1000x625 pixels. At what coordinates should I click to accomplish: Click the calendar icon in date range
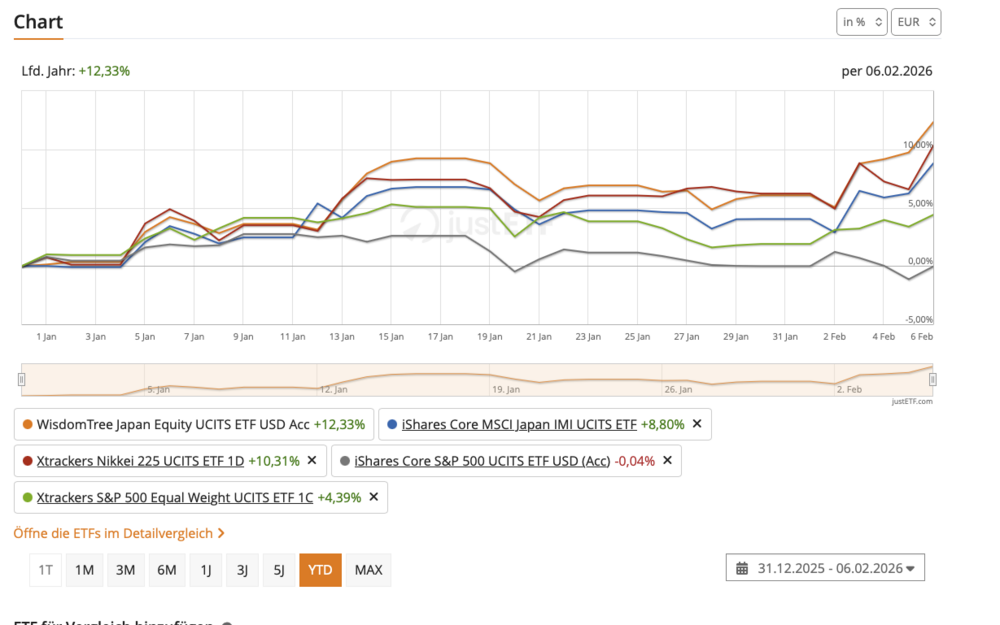[x=742, y=569]
